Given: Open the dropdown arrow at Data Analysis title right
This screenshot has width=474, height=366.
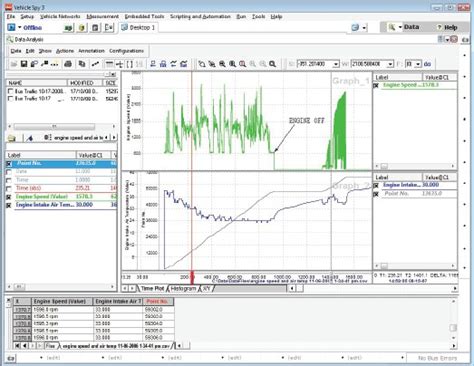Looking at the screenshot, I should click(447, 40).
